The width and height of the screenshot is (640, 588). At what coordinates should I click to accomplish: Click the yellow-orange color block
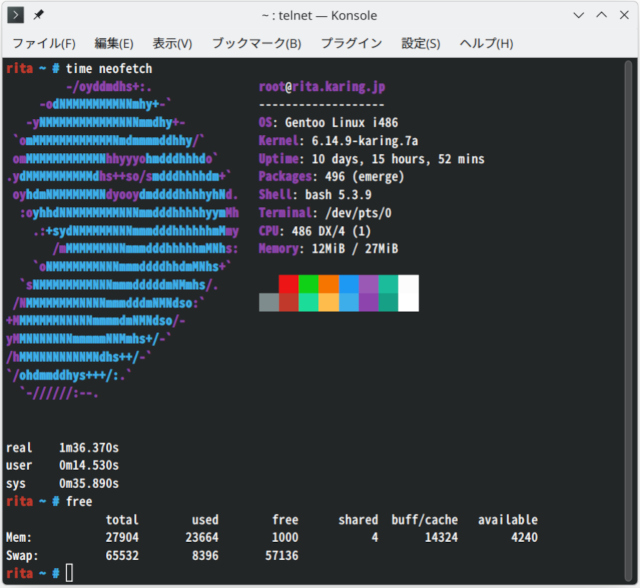pyautogui.click(x=329, y=302)
